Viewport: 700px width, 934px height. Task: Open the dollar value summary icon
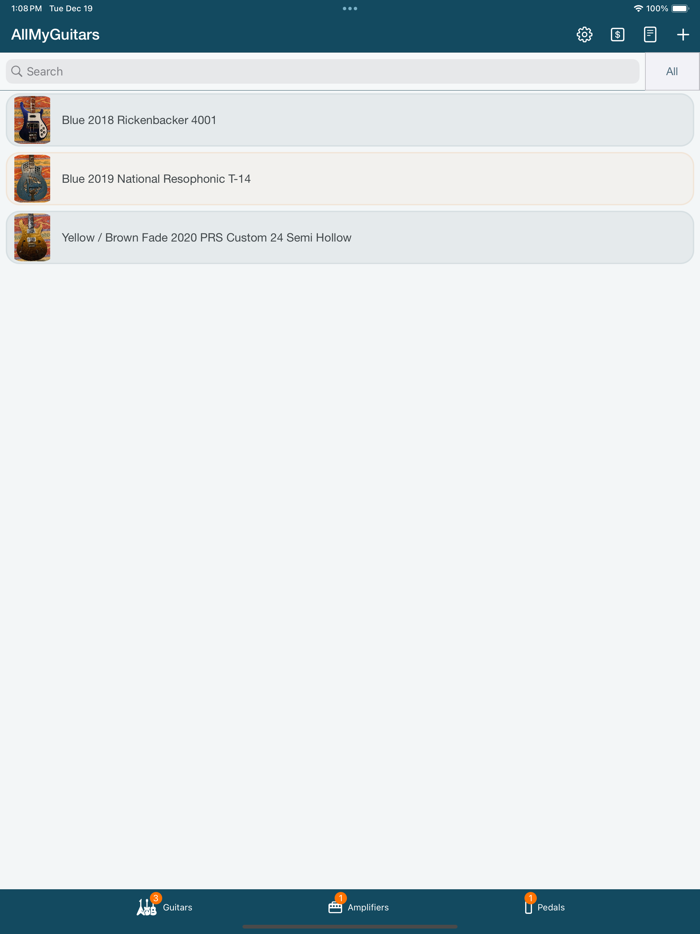click(617, 35)
